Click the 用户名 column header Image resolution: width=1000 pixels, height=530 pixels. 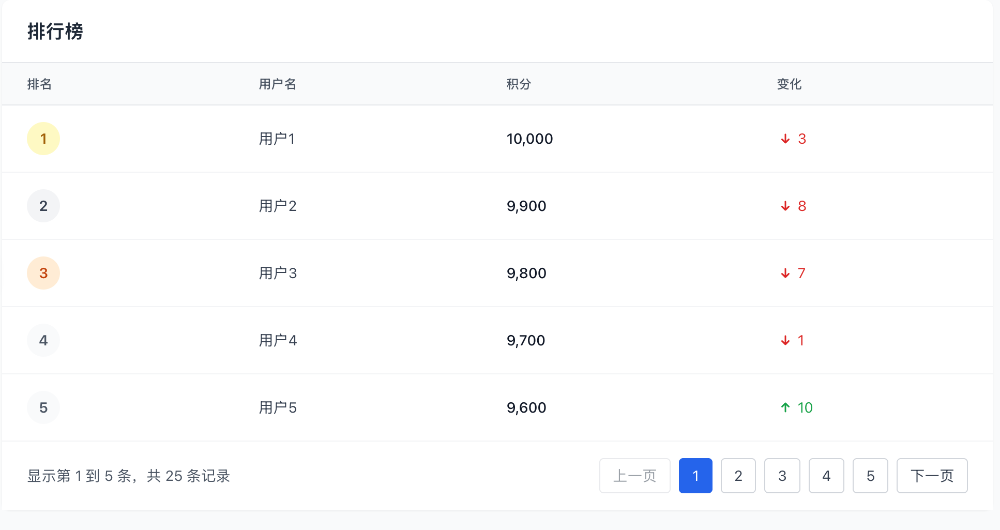[x=277, y=84]
